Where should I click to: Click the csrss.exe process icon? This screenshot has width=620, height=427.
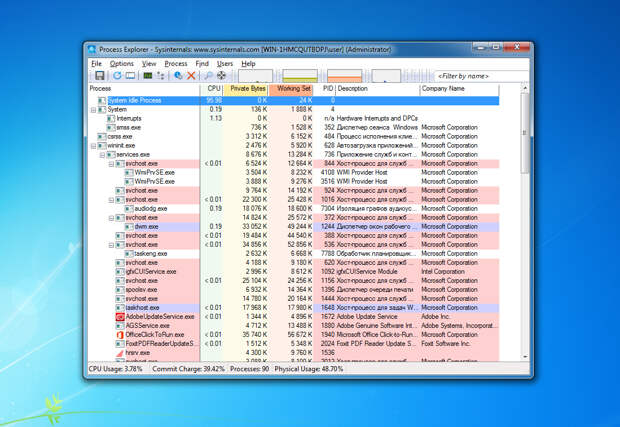coord(102,136)
